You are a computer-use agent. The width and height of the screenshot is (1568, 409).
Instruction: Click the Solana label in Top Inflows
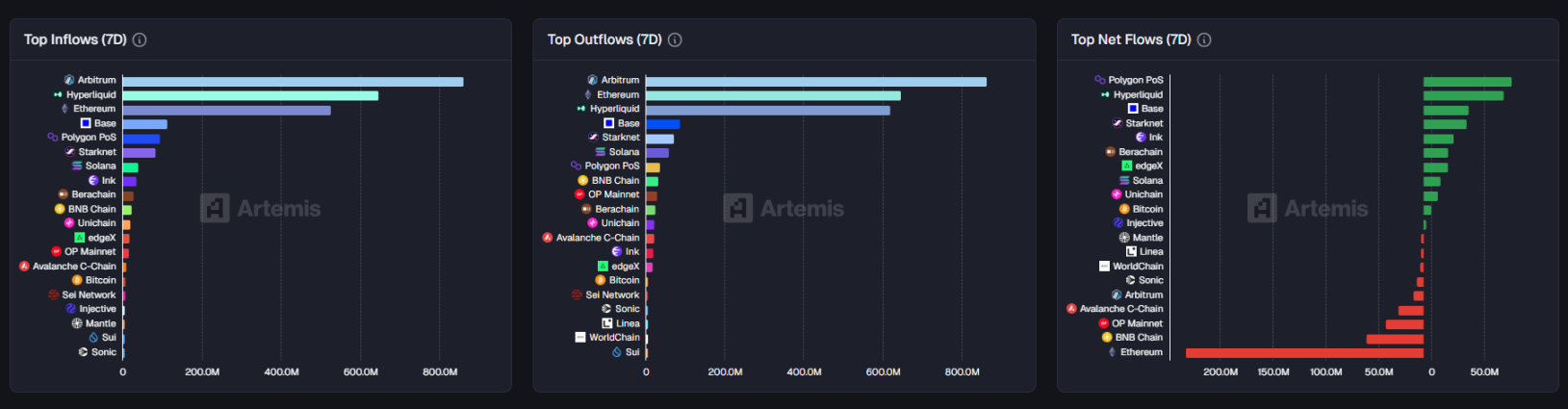(100, 166)
